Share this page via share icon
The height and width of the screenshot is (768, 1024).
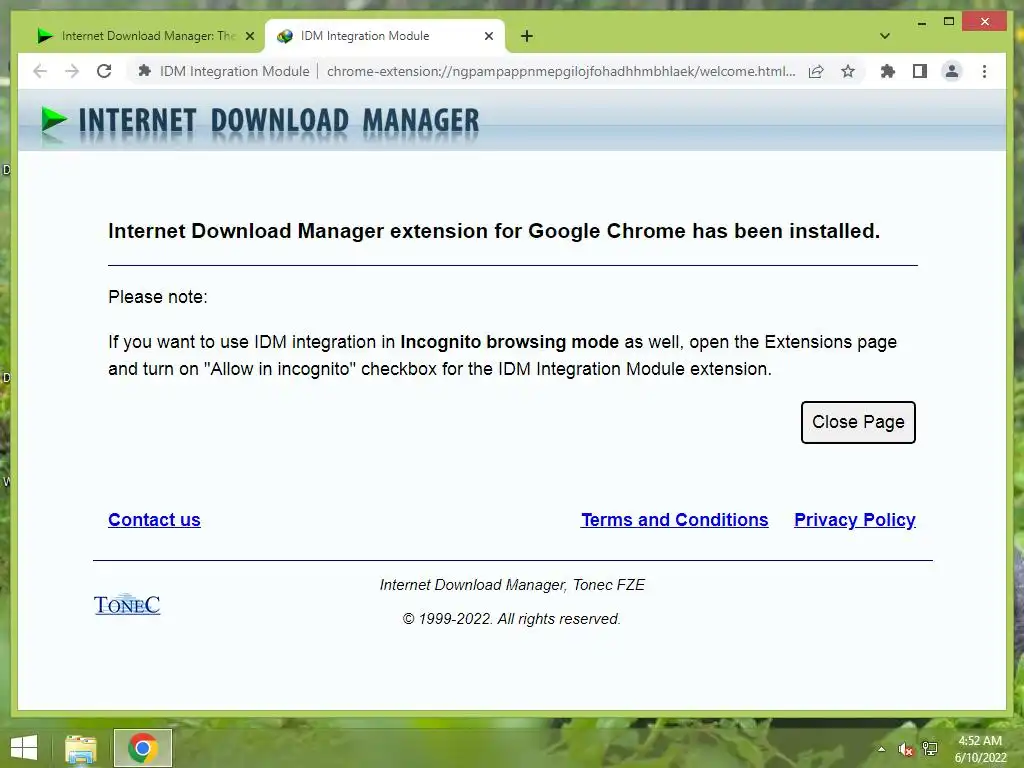pos(816,71)
